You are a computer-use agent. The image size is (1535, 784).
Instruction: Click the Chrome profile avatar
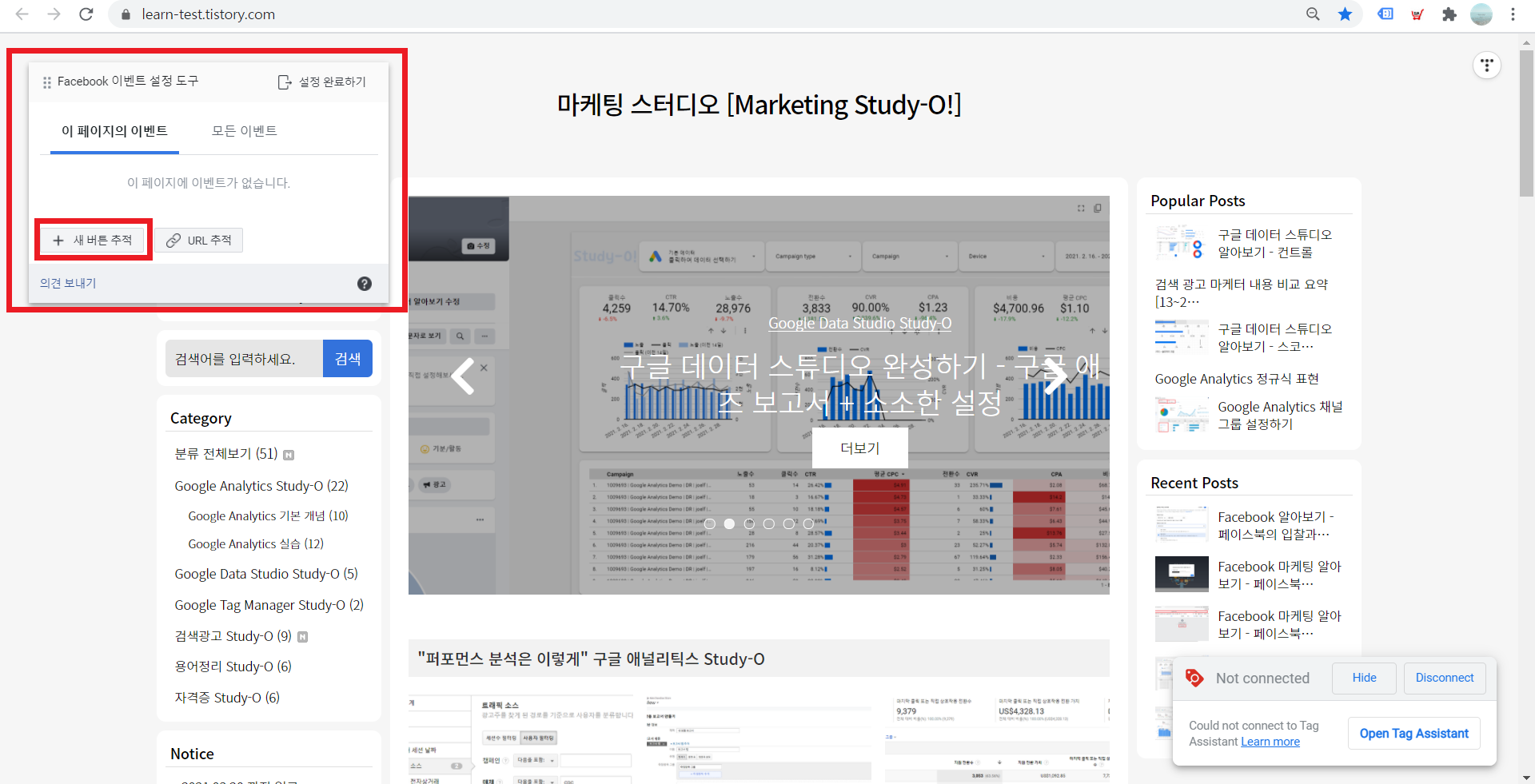pyautogui.click(x=1481, y=14)
